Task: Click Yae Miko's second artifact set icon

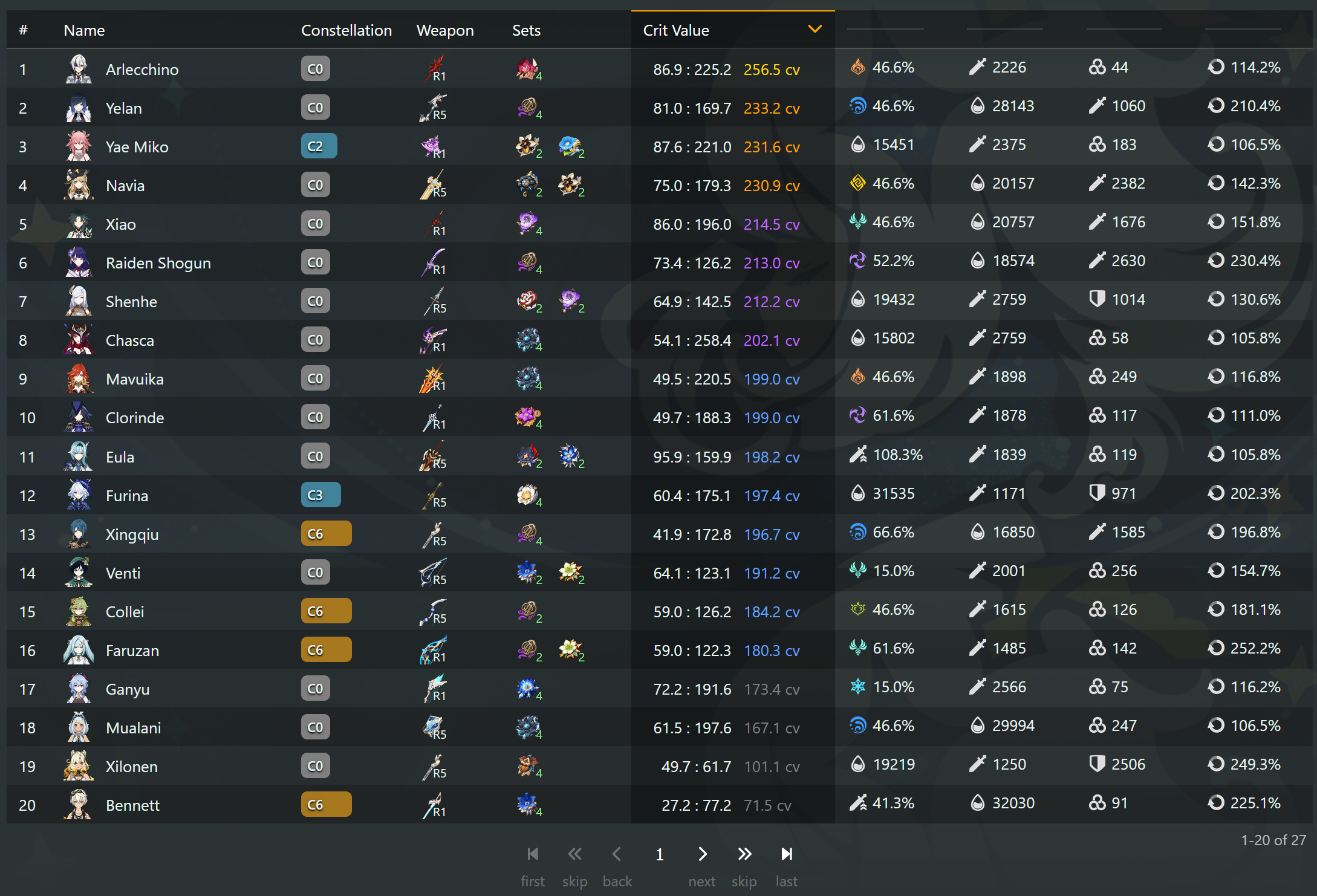Action: (570, 146)
